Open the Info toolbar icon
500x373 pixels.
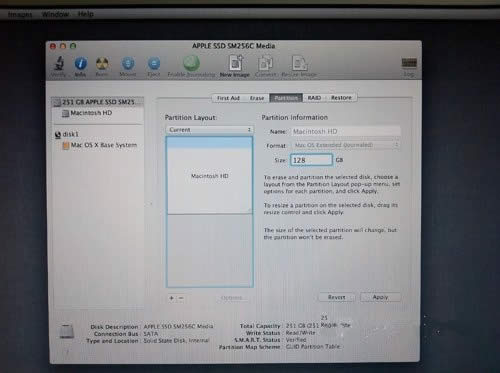click(80, 63)
